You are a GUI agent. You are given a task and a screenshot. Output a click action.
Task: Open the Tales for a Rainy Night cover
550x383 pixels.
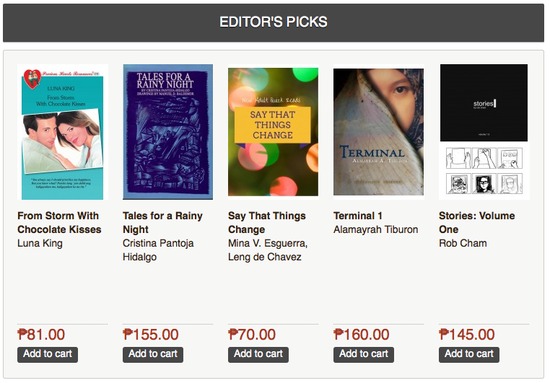(x=168, y=132)
